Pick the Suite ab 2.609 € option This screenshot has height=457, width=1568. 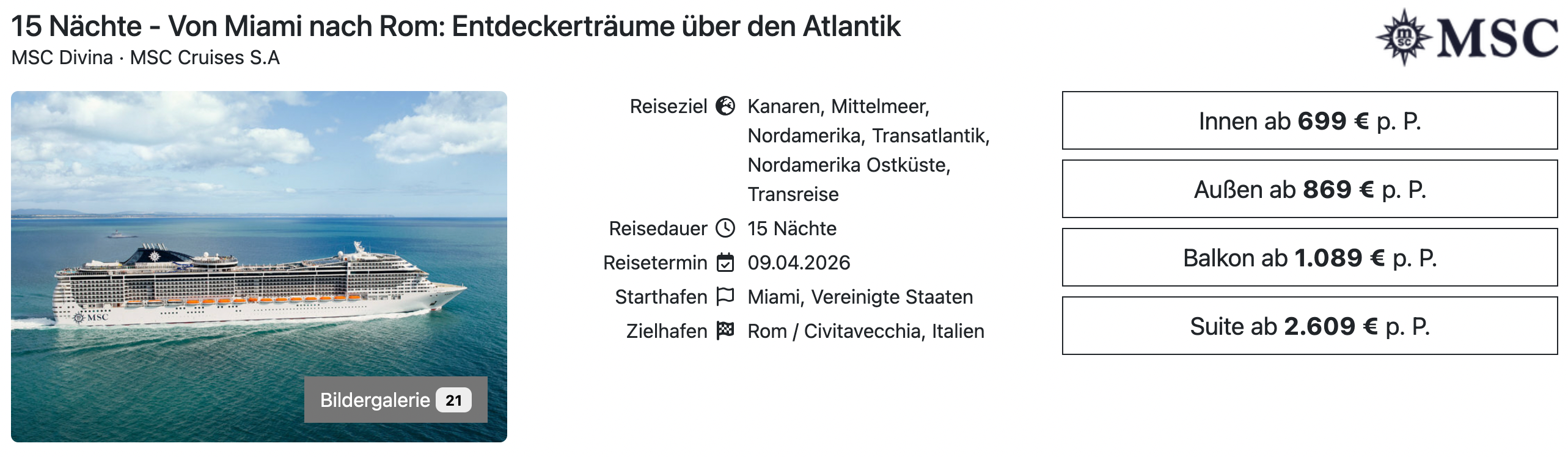coord(1310,326)
